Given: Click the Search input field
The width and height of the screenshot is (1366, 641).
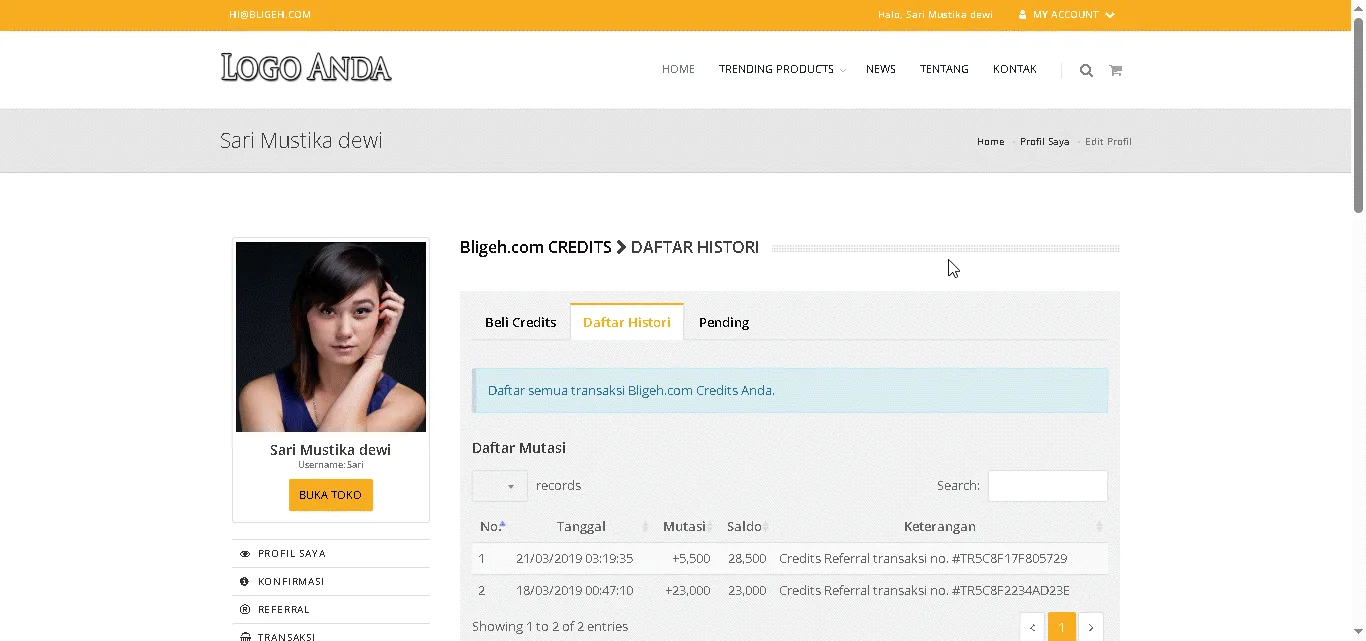Looking at the screenshot, I should point(1047,486).
